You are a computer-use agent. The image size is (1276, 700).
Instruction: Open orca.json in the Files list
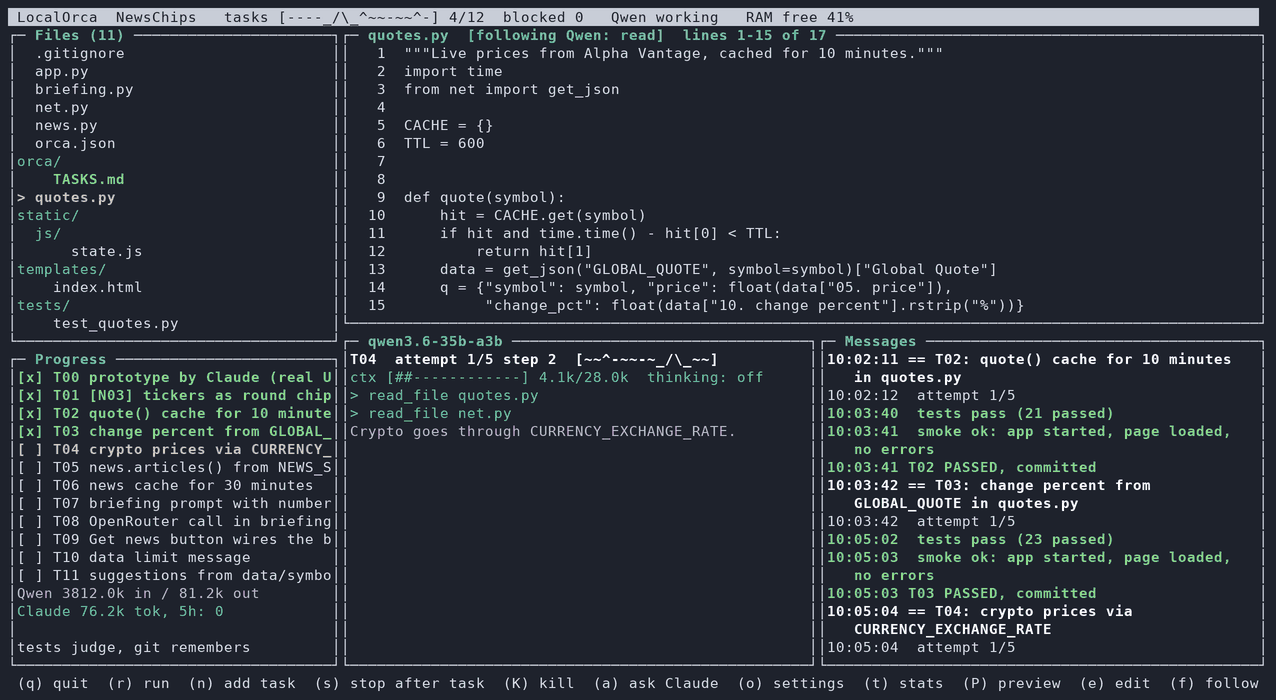tap(75, 143)
